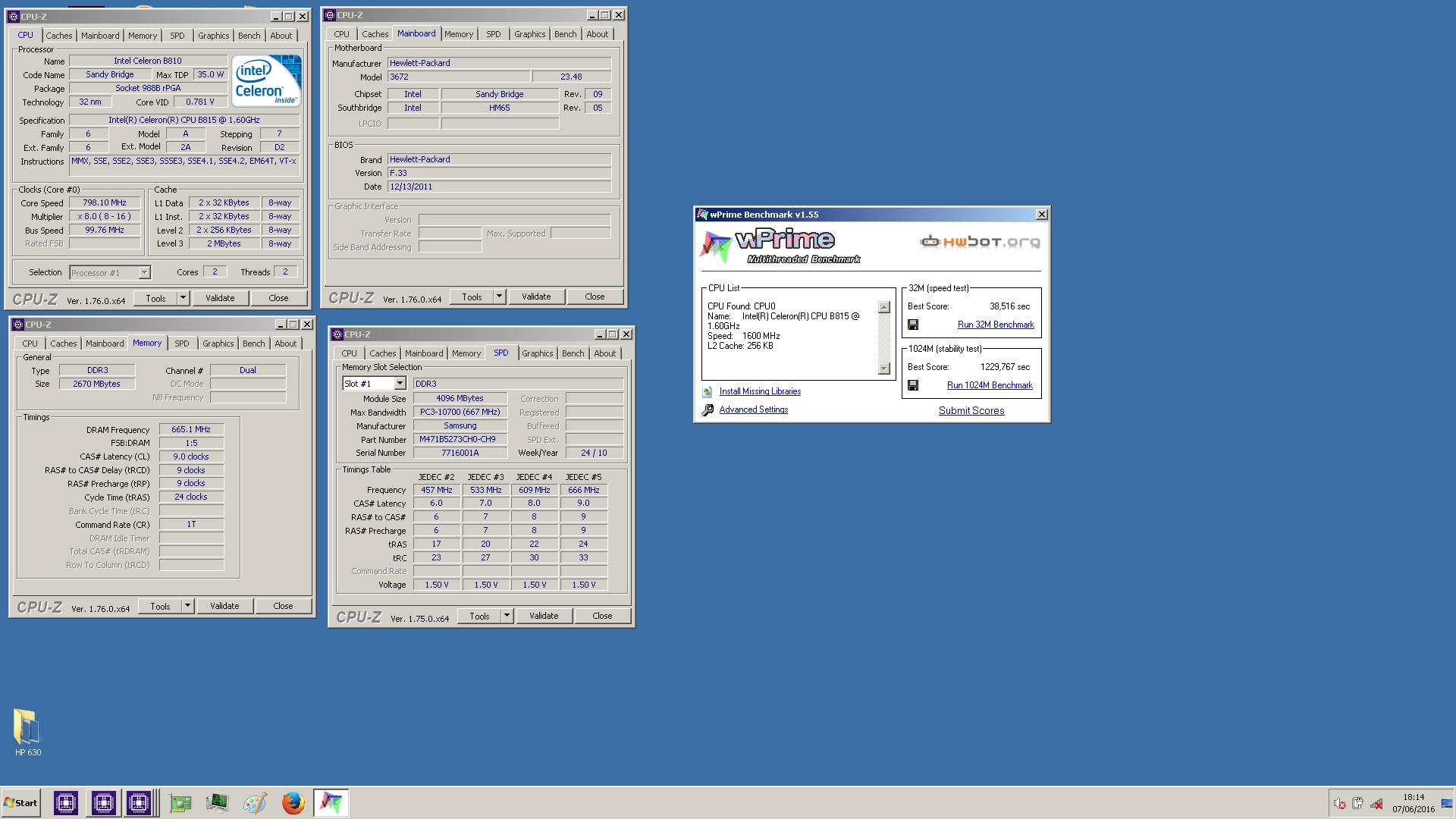Expand Tools dropdown arrow in SPD window

pos(507,616)
